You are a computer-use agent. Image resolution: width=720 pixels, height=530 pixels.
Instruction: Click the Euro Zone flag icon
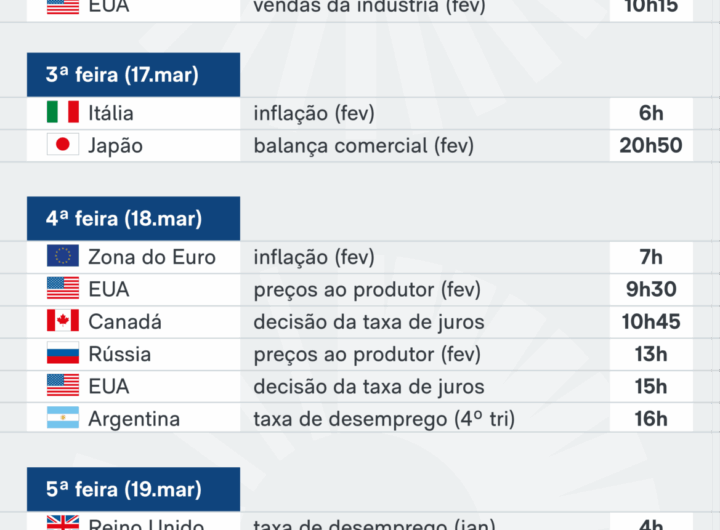pos(62,257)
